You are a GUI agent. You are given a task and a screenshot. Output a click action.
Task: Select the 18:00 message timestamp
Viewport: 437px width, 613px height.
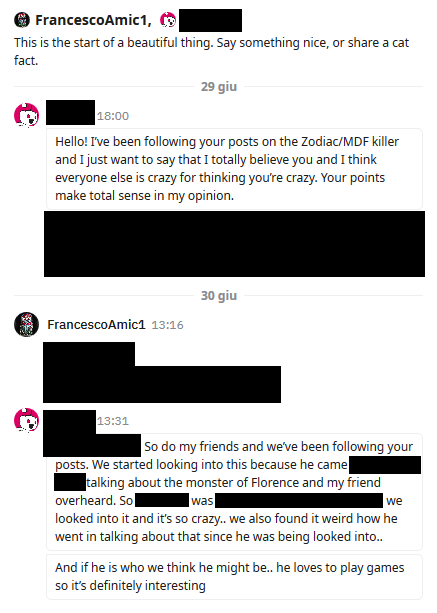[x=113, y=116]
